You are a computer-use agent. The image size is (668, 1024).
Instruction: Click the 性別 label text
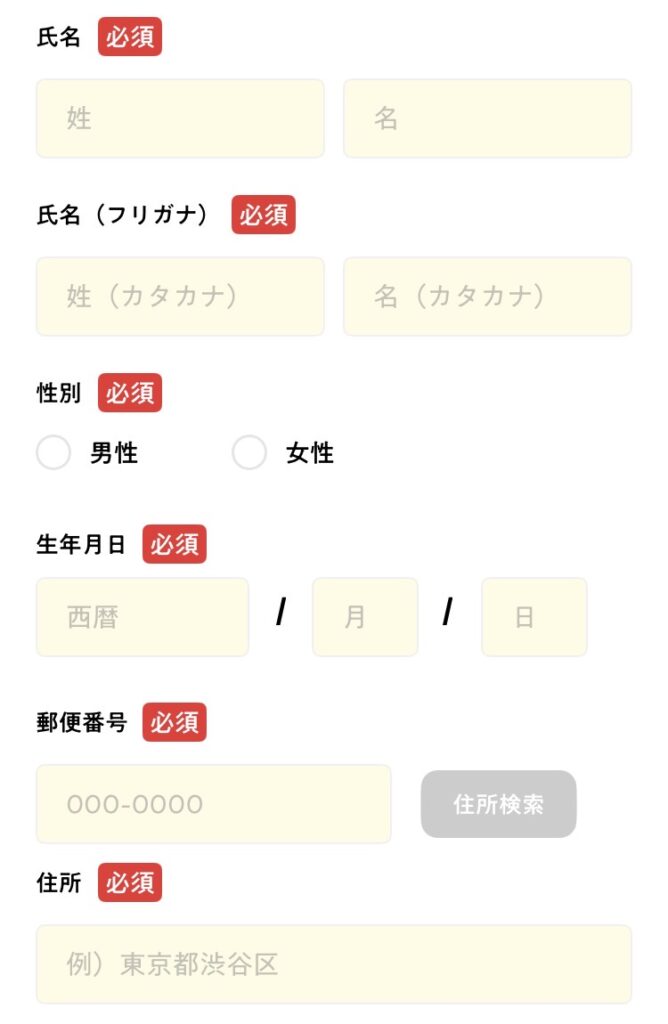pos(58,393)
